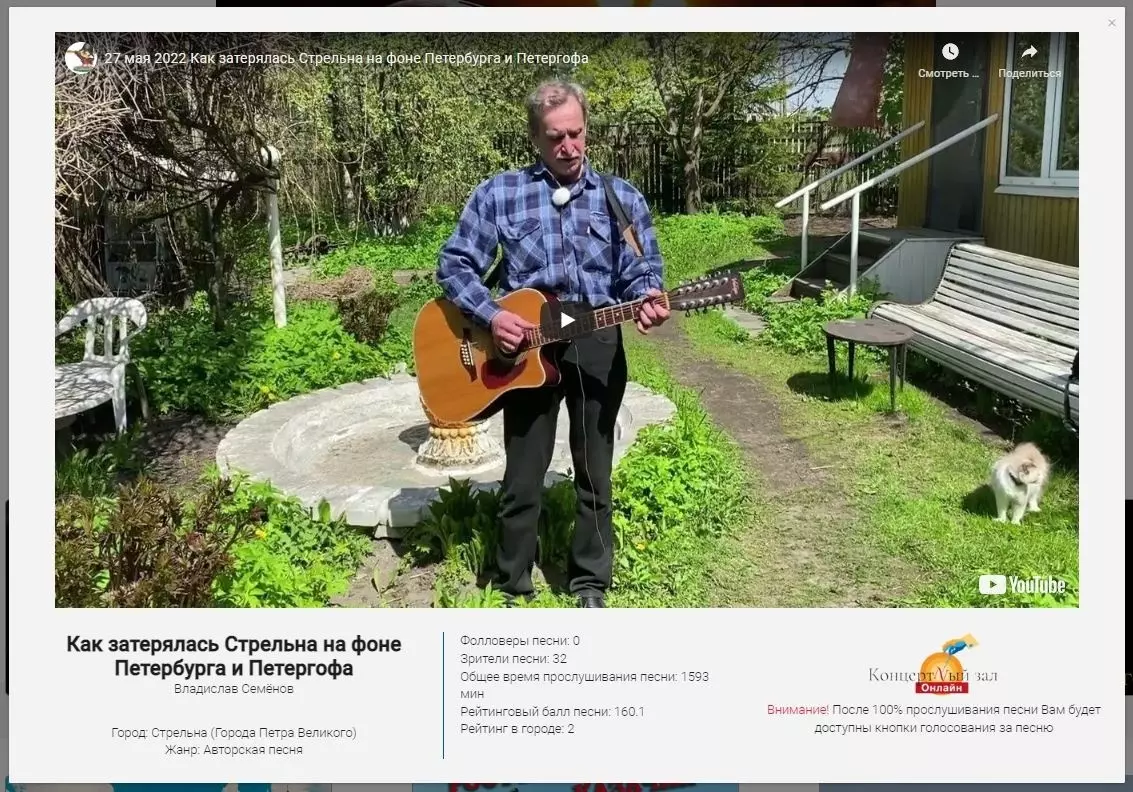The image size is (1133, 792).
Task: Play the embedded YouTube video
Action: point(566,320)
